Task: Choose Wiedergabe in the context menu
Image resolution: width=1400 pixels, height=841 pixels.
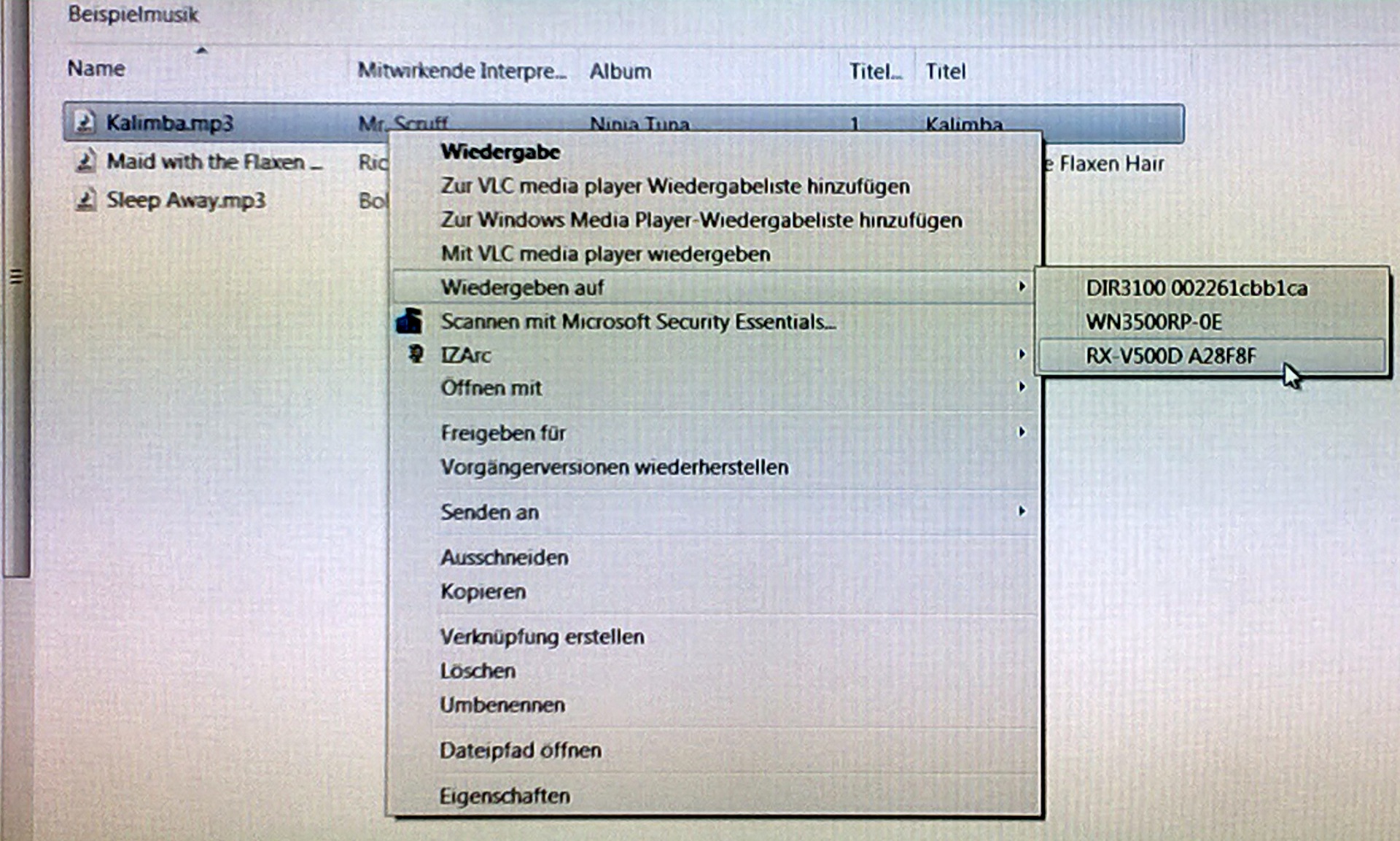Action: point(500,152)
